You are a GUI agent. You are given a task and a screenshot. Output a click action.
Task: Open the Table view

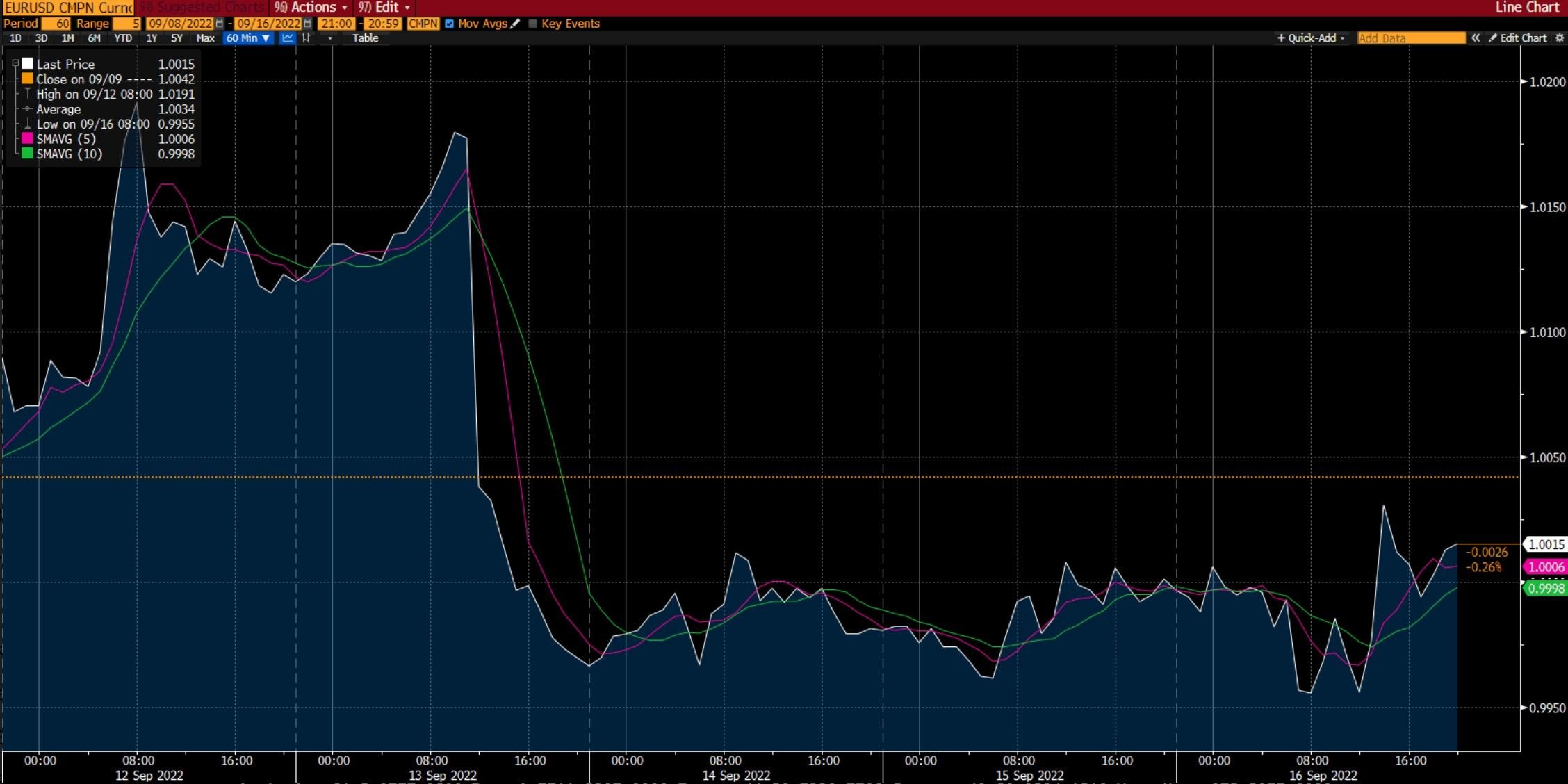[364, 38]
